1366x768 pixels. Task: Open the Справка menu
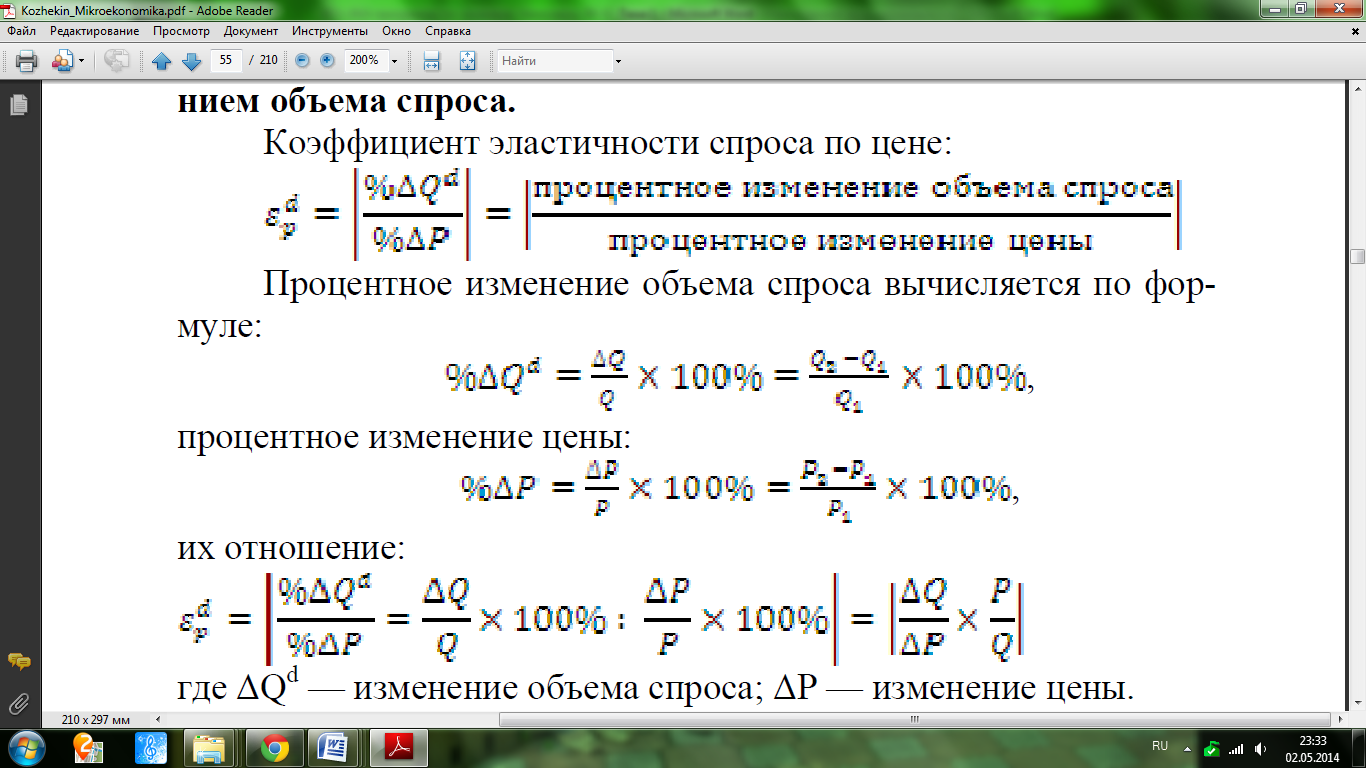(x=448, y=31)
